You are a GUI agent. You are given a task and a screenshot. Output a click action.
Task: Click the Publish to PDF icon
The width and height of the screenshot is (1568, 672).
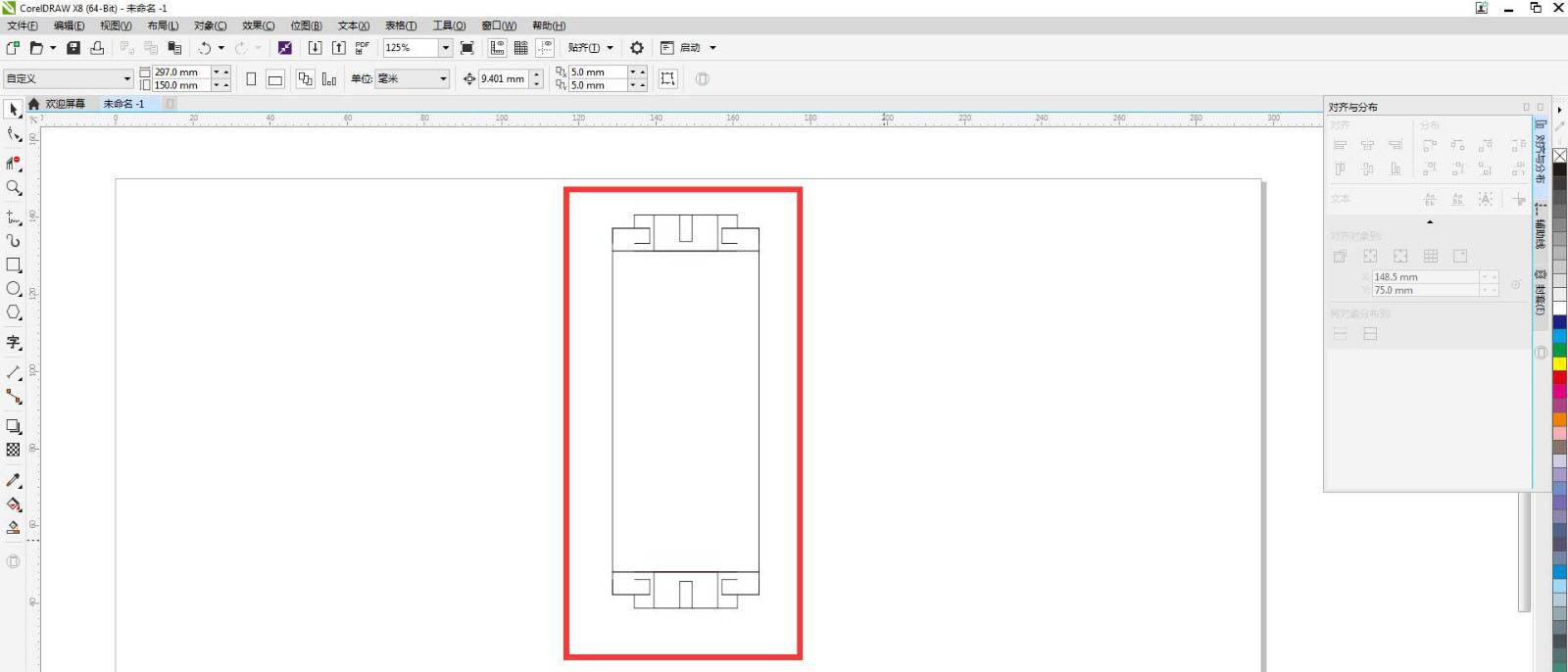[362, 48]
